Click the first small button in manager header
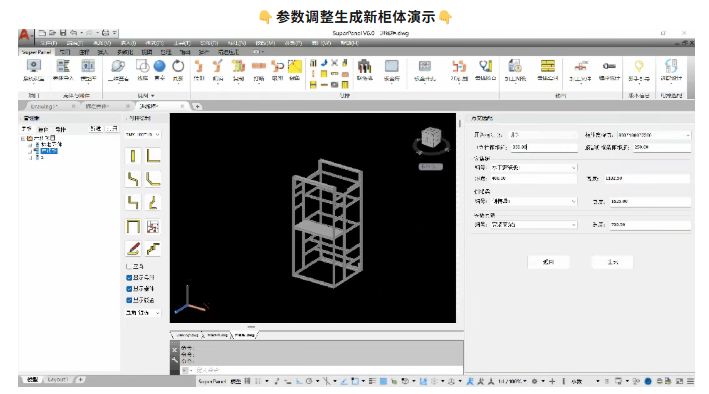The image size is (709, 394). pyautogui.click(x=95, y=129)
